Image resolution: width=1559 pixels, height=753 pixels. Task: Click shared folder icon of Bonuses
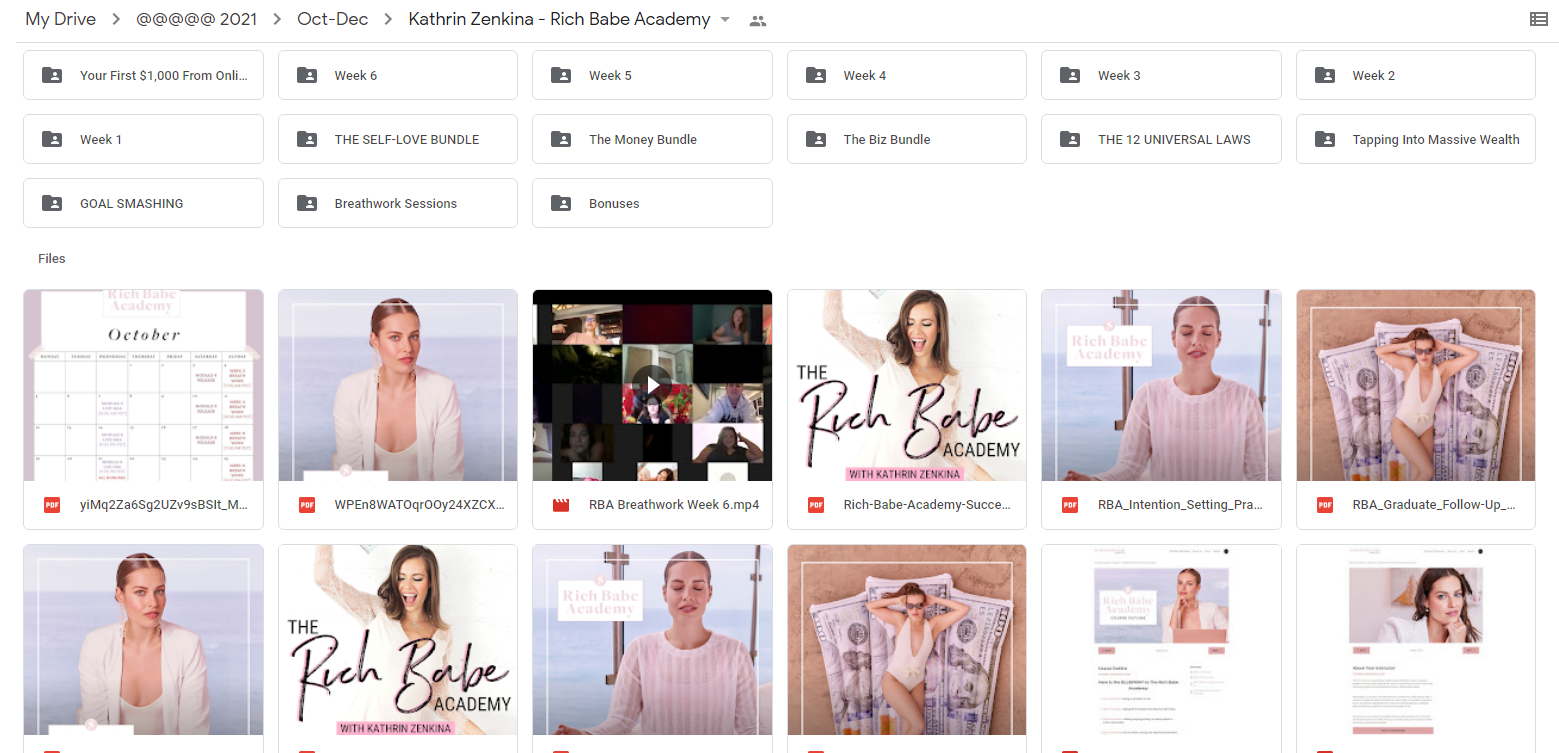click(561, 203)
